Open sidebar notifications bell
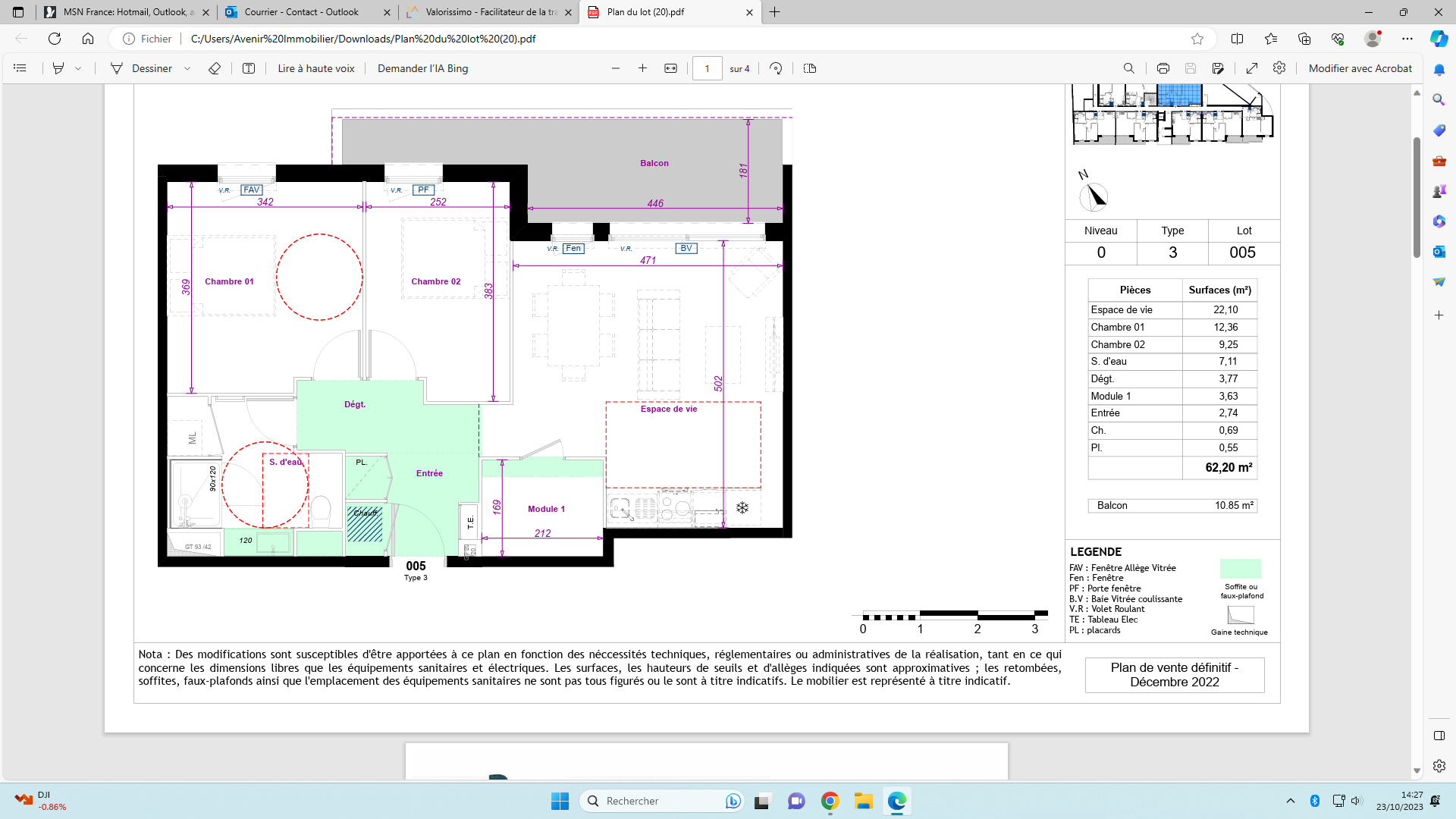The image size is (1456, 819). click(x=1439, y=70)
